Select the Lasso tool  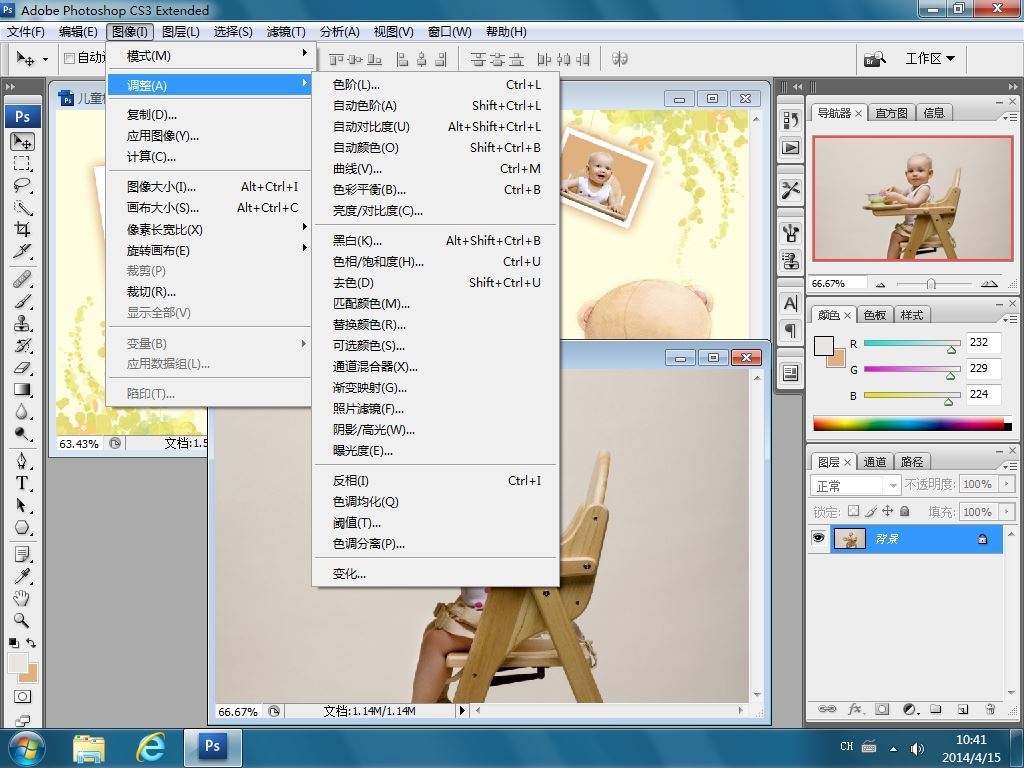pyautogui.click(x=22, y=185)
